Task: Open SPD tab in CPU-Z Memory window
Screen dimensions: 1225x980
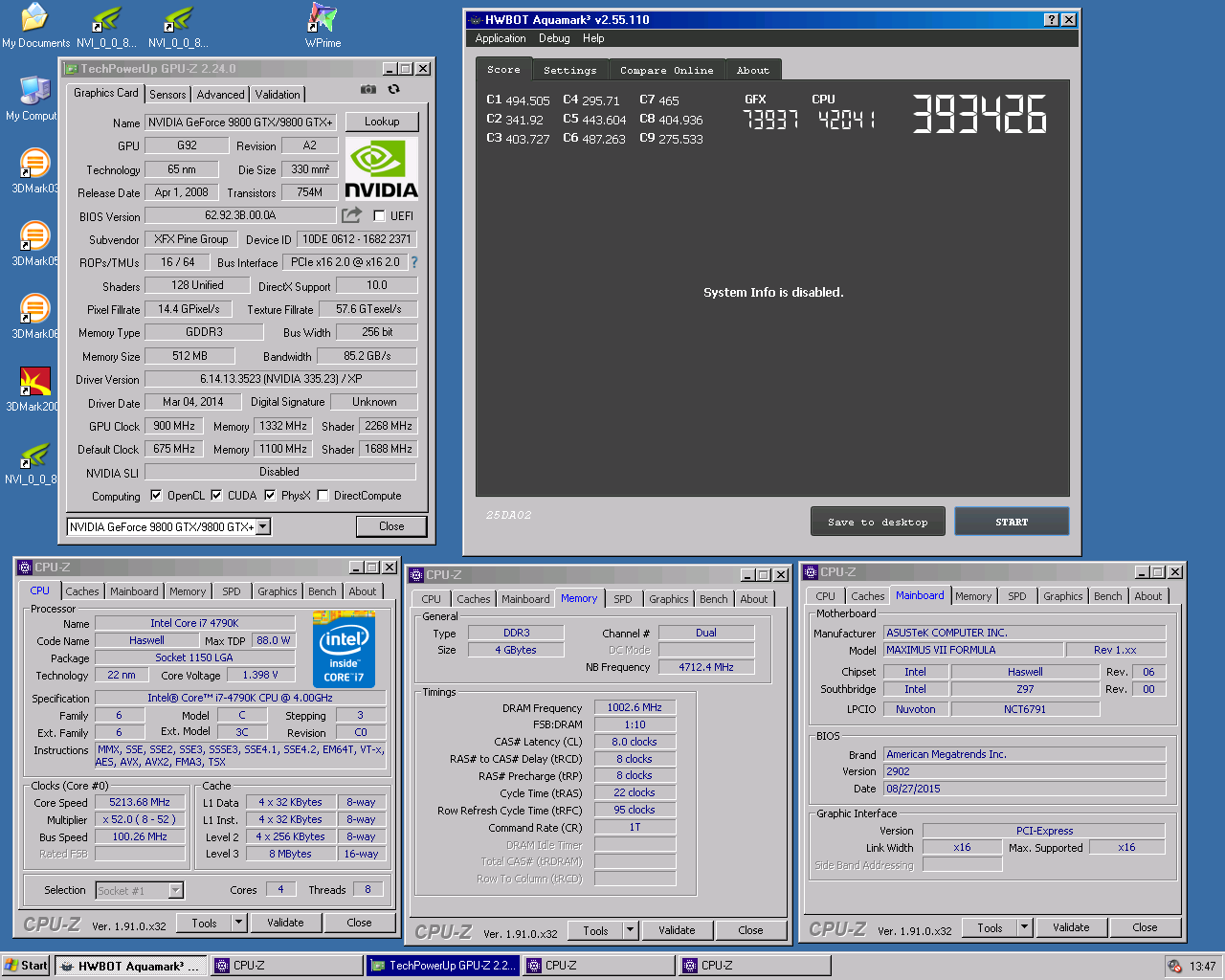Action: [x=623, y=599]
